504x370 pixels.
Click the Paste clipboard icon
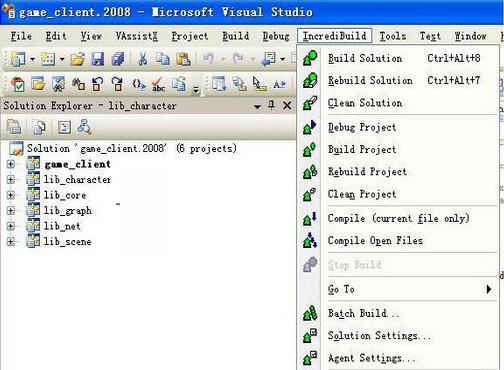pyautogui.click(x=183, y=59)
